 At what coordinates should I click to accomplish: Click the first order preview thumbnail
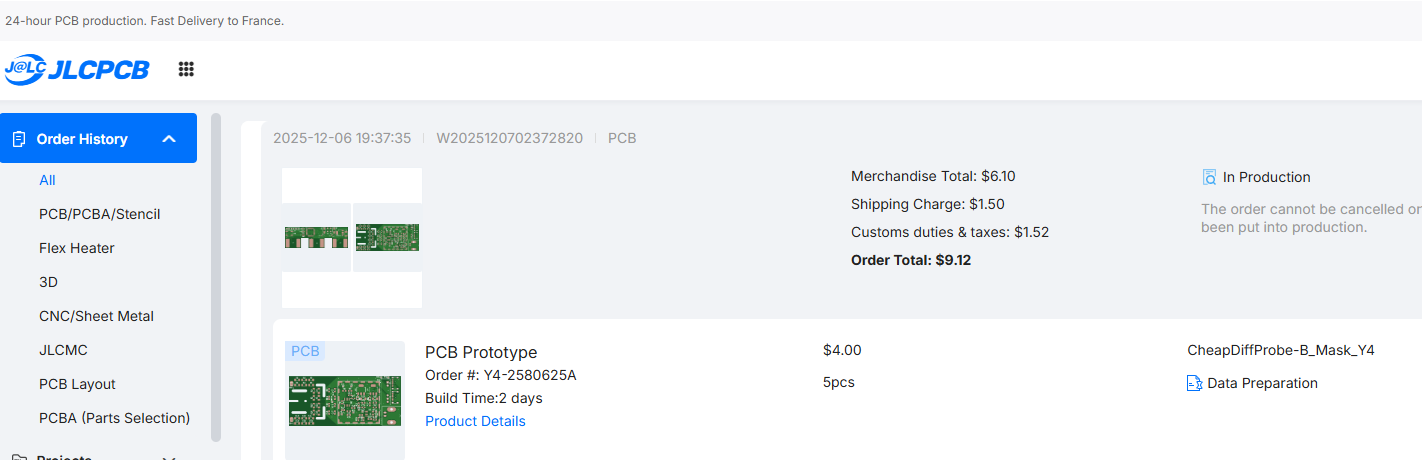click(316, 237)
